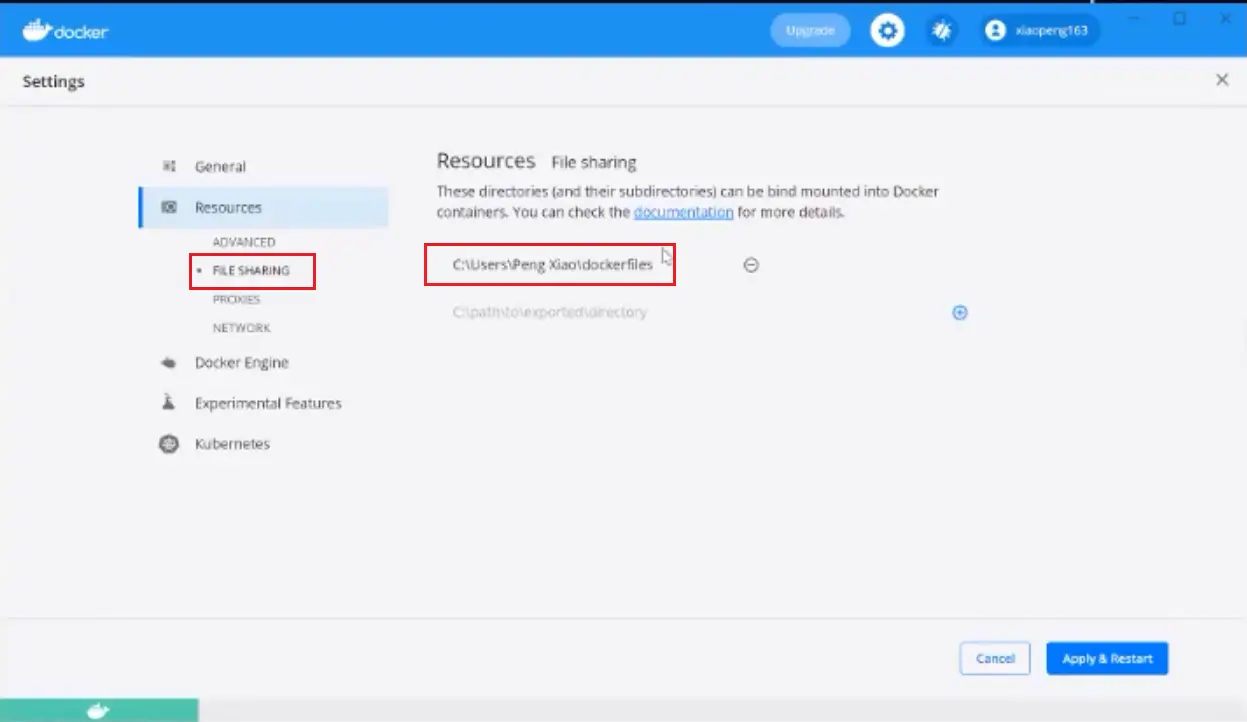Open the Proxies sub-item
Screen dimensions: 1247x722
236,299
